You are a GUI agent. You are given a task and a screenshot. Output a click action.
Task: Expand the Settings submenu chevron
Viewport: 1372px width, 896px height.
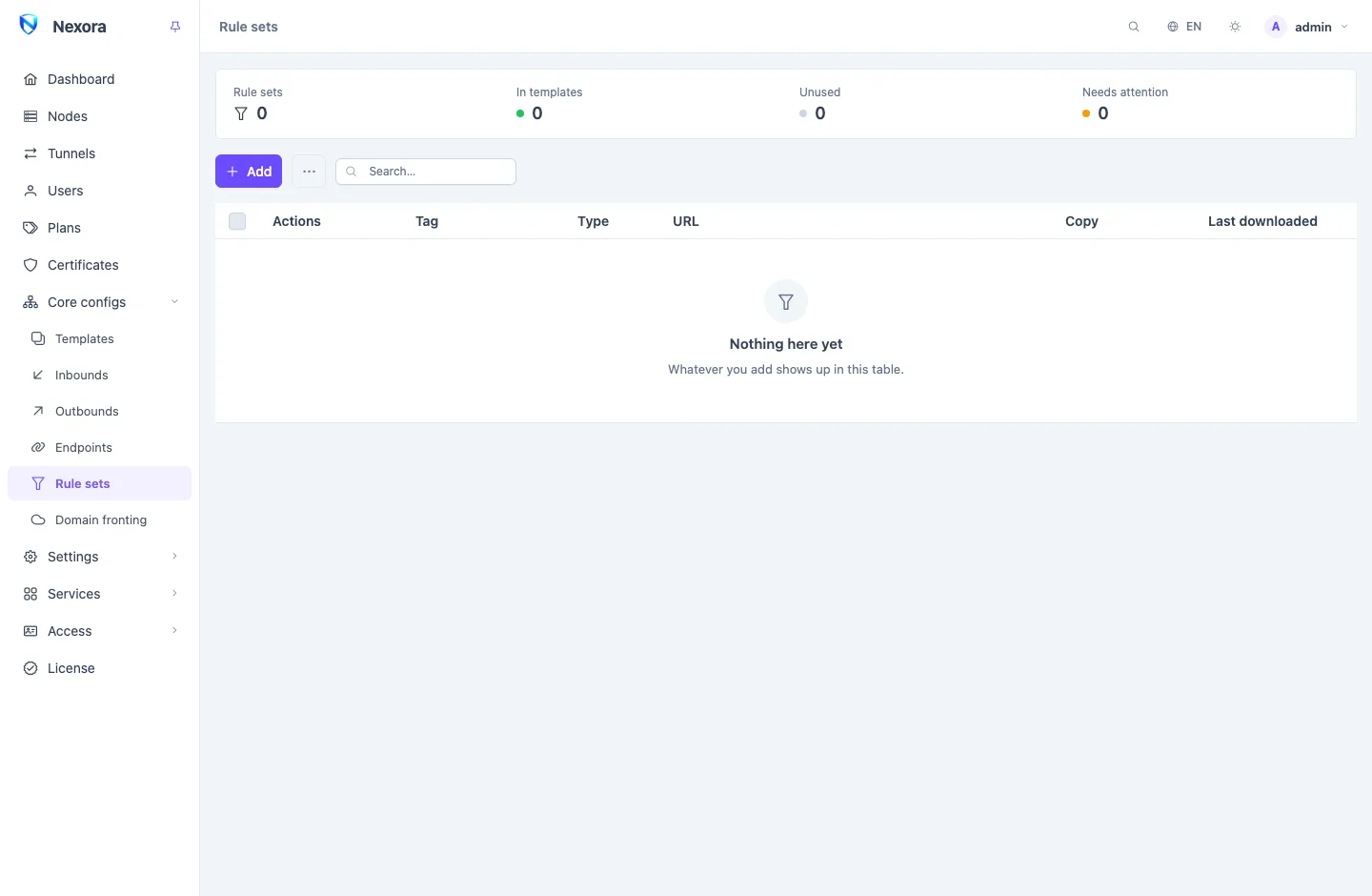[174, 557]
